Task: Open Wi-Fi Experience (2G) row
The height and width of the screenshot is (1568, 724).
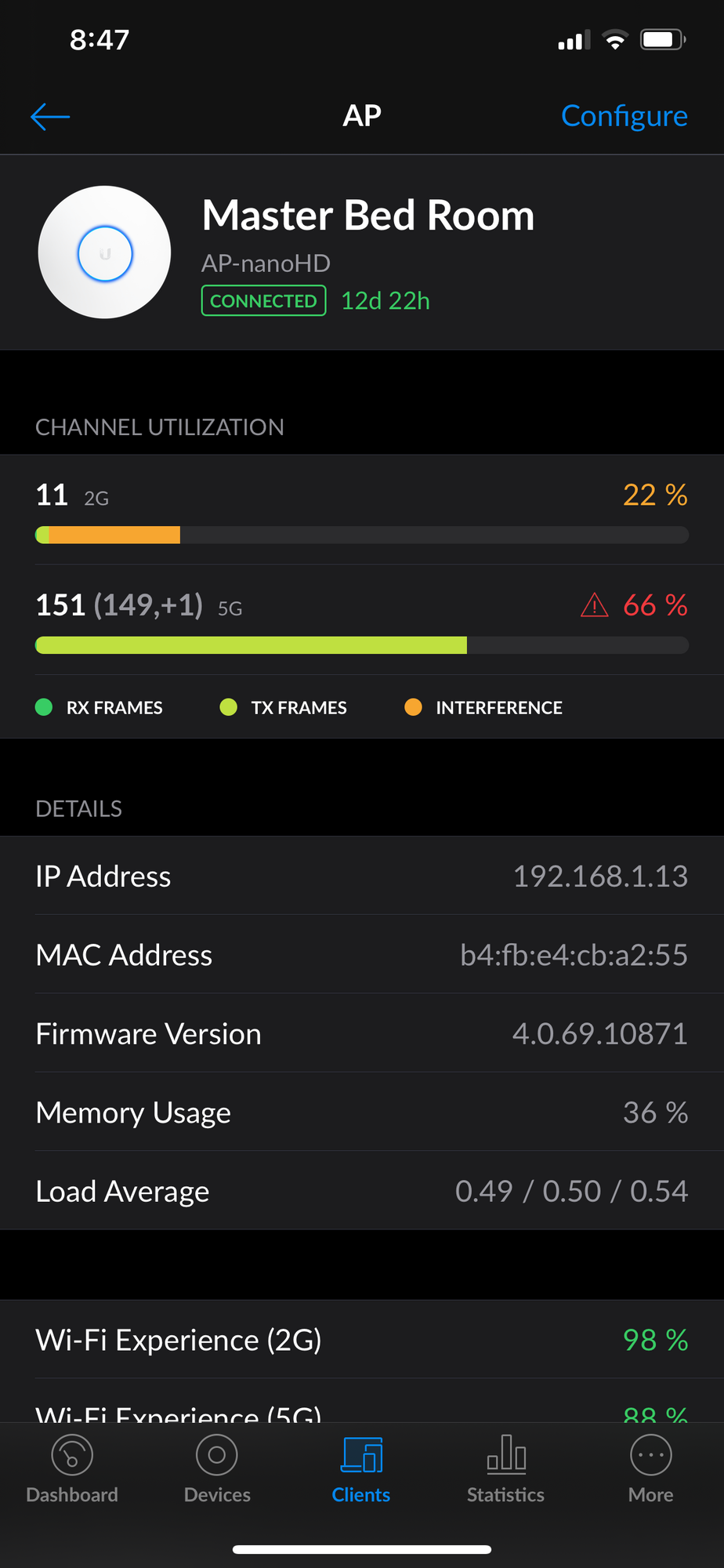Action: point(362,1340)
